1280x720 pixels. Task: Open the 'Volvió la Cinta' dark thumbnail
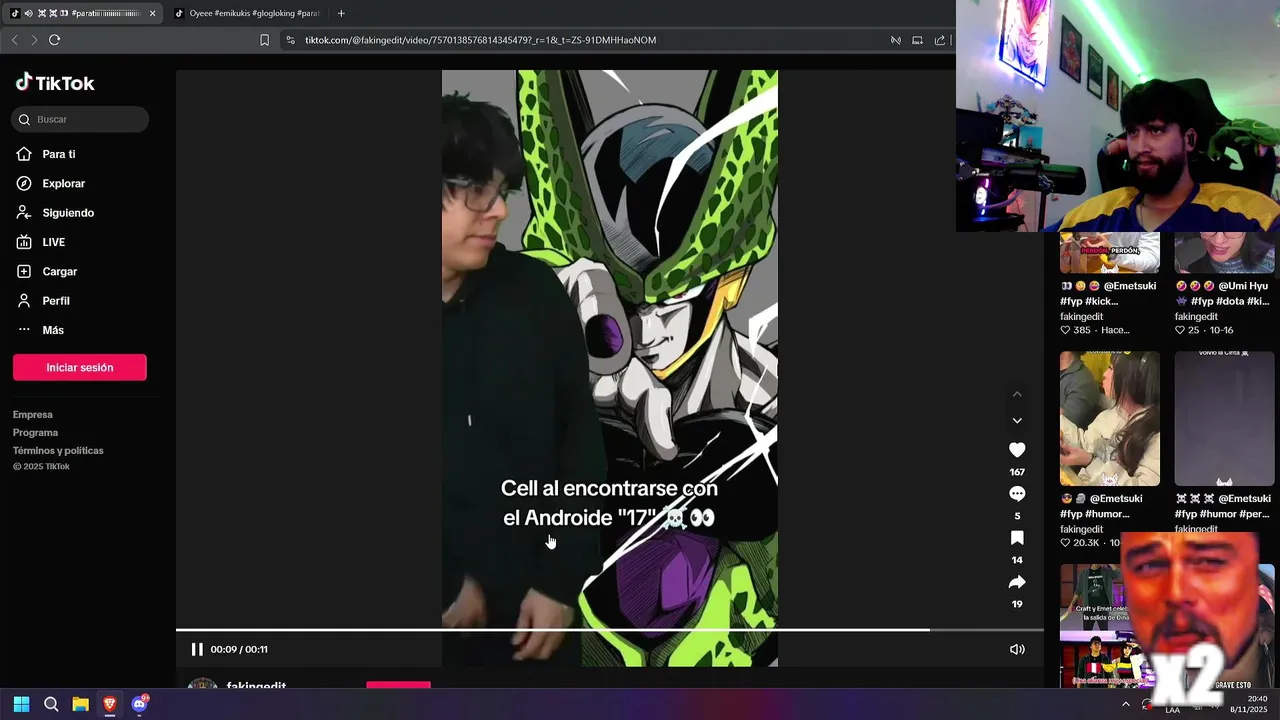coord(1224,418)
